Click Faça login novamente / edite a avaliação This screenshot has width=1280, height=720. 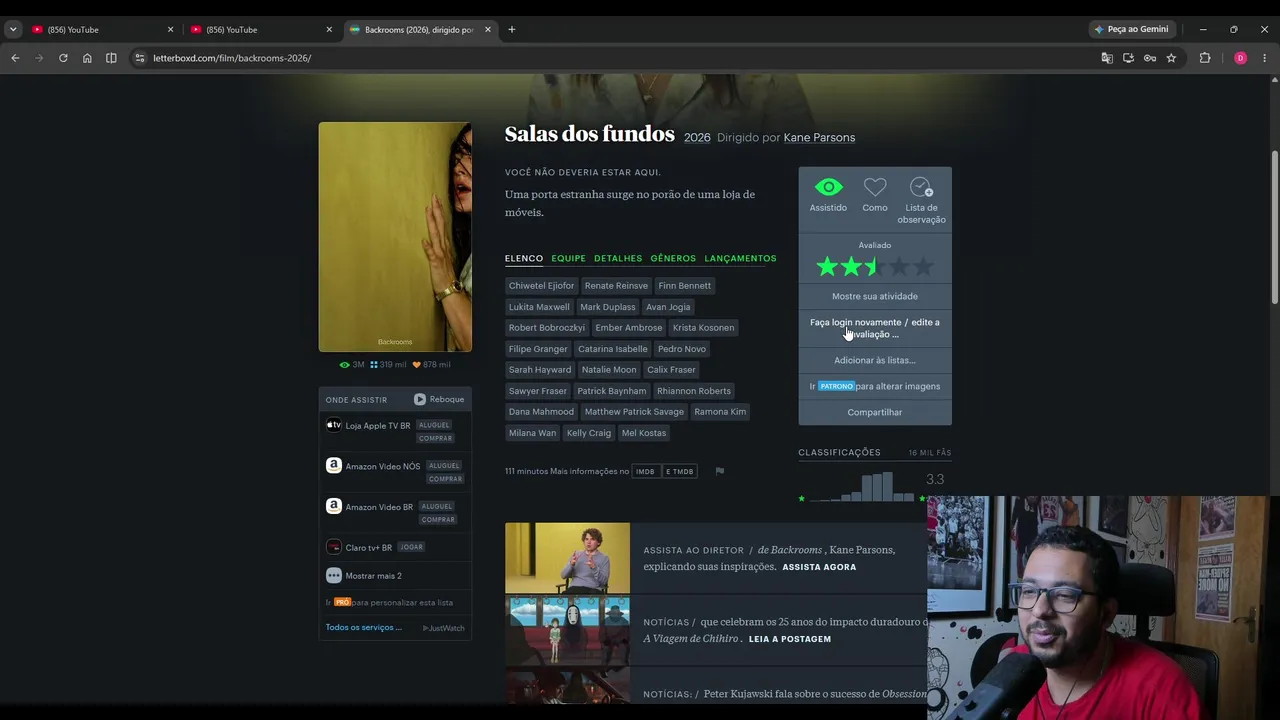[x=875, y=328]
